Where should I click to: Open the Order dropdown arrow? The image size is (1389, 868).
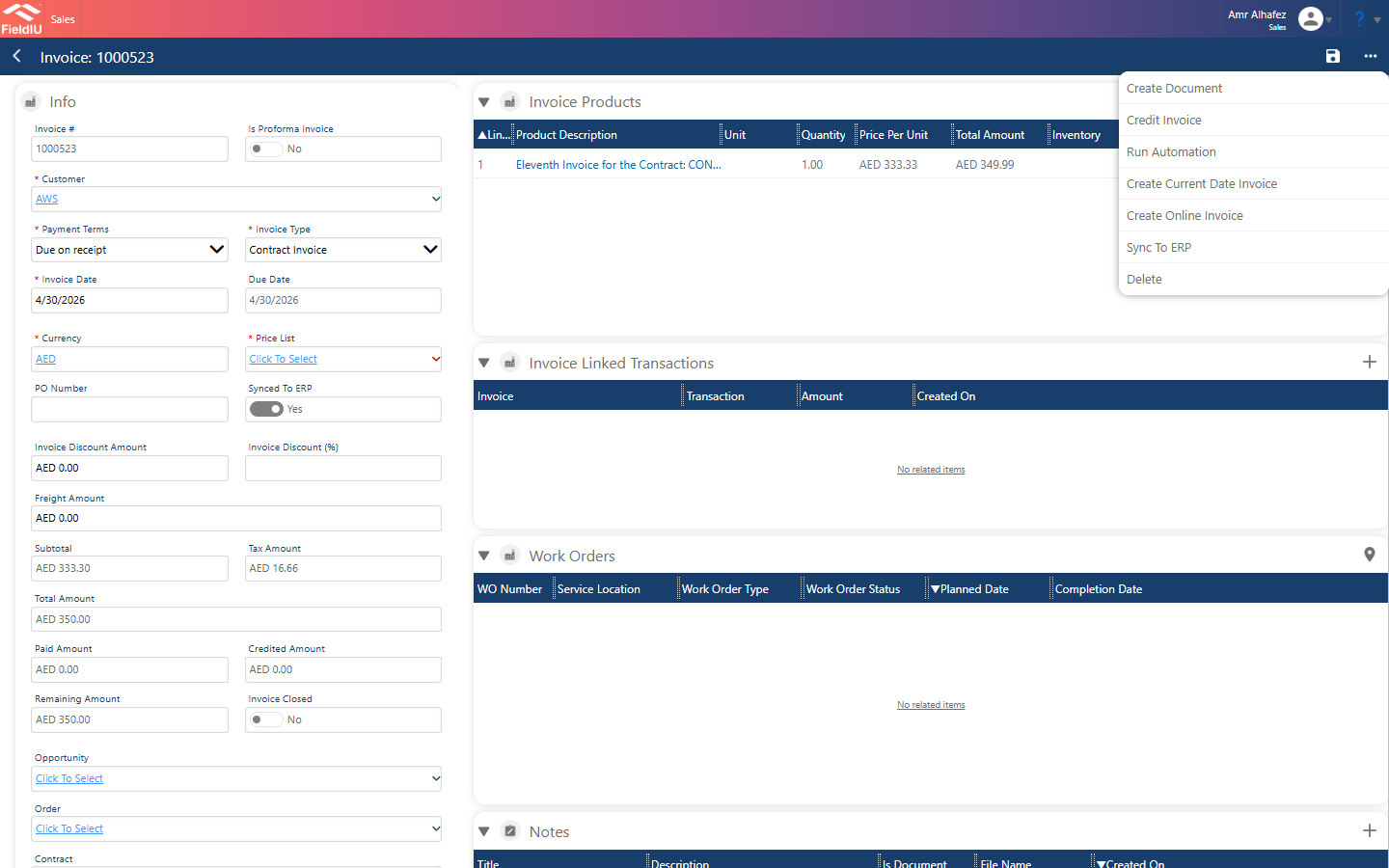point(436,828)
